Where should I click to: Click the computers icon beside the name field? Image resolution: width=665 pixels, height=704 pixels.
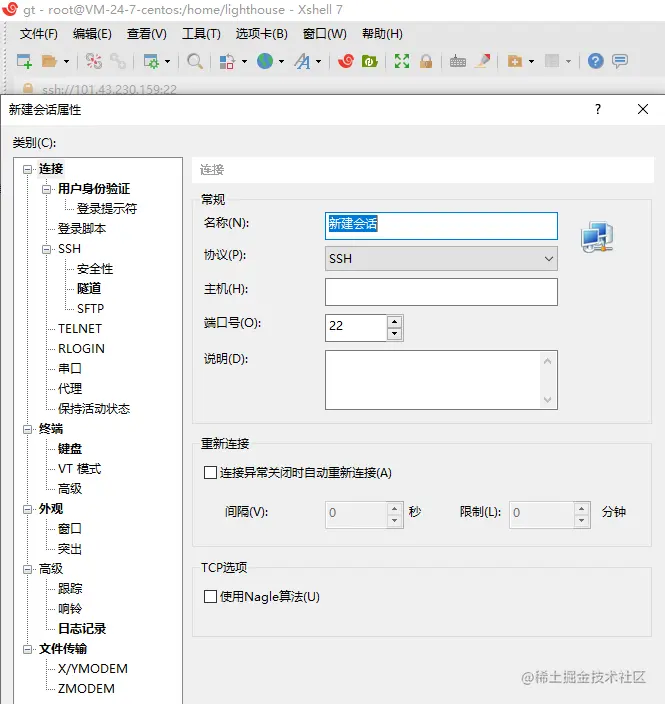point(597,237)
